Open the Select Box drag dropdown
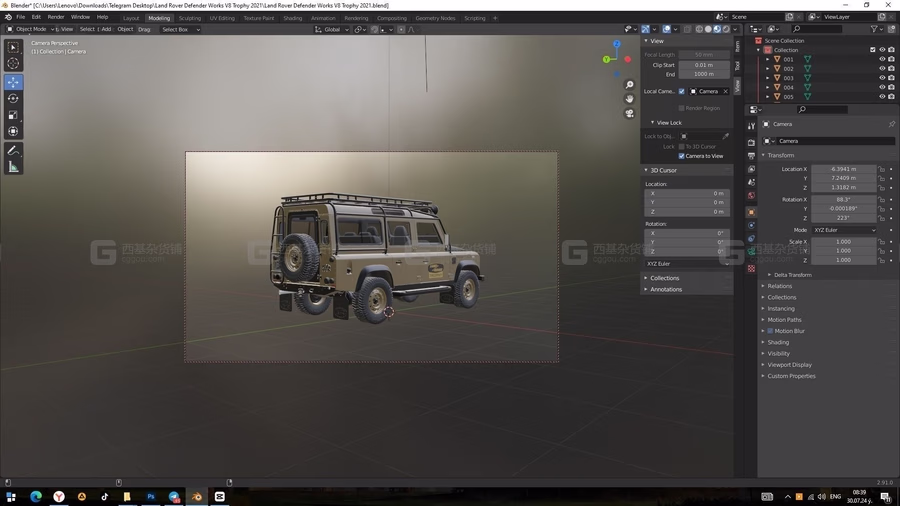This screenshot has height=506, width=900. point(181,29)
